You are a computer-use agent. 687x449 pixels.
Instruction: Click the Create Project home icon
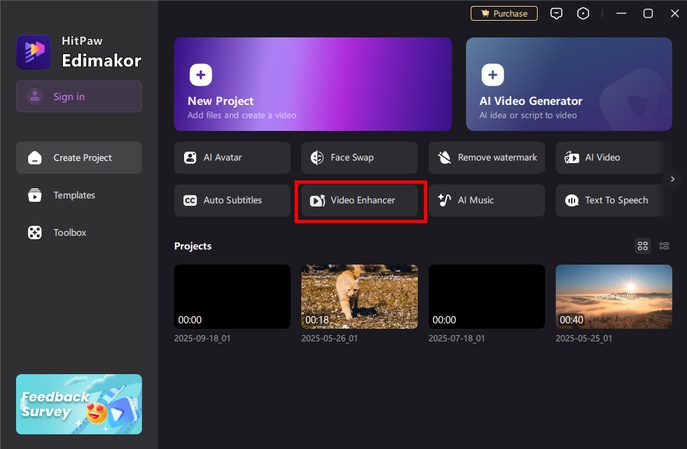point(35,158)
